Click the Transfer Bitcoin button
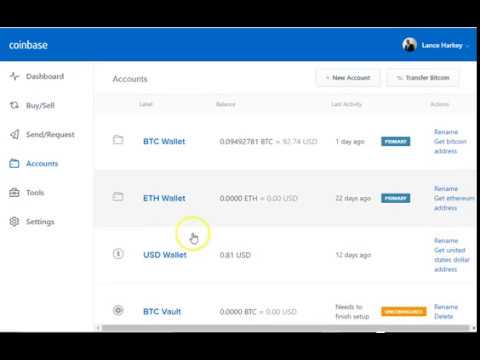Viewport: 480px width, 360px height. pyautogui.click(x=423, y=78)
